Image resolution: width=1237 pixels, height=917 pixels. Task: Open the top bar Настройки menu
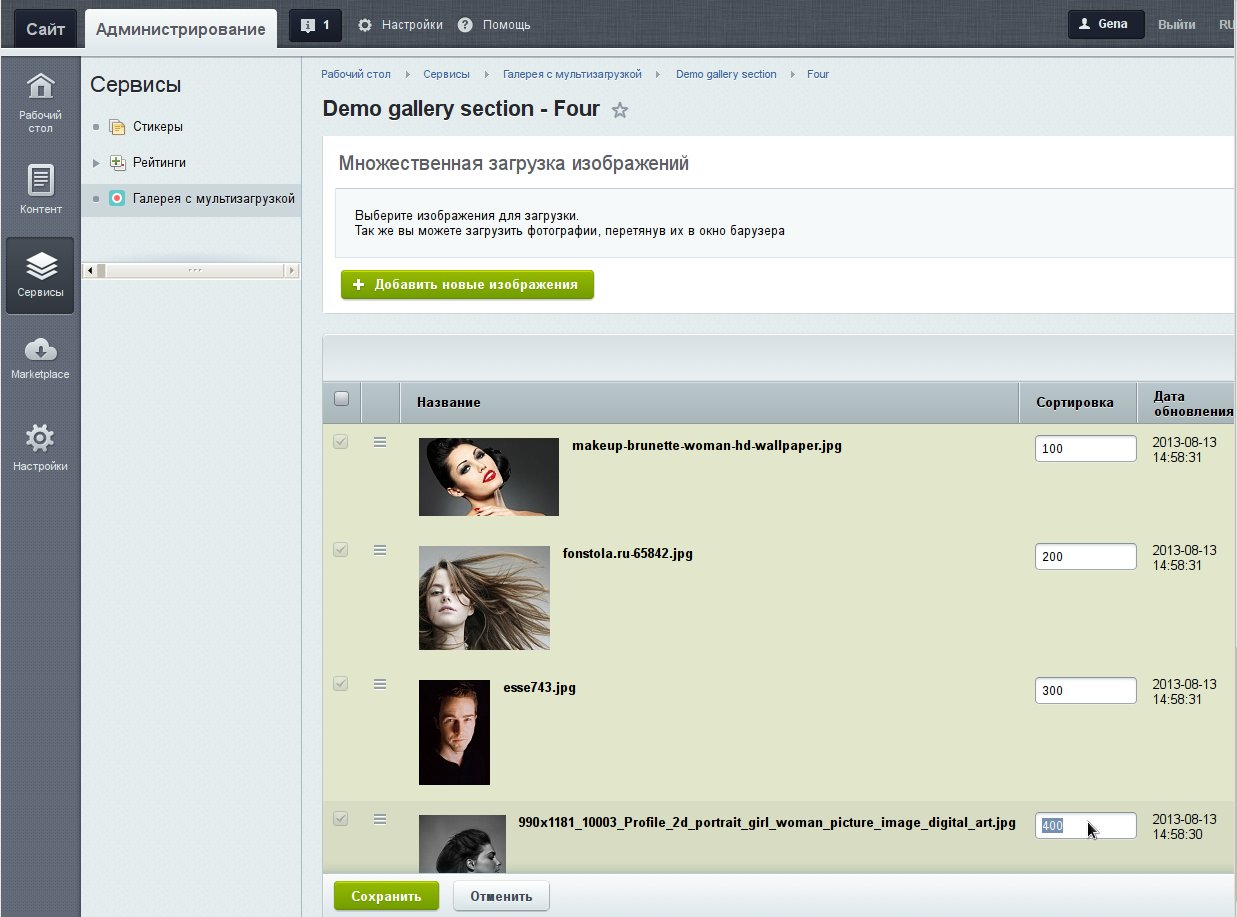(399, 24)
